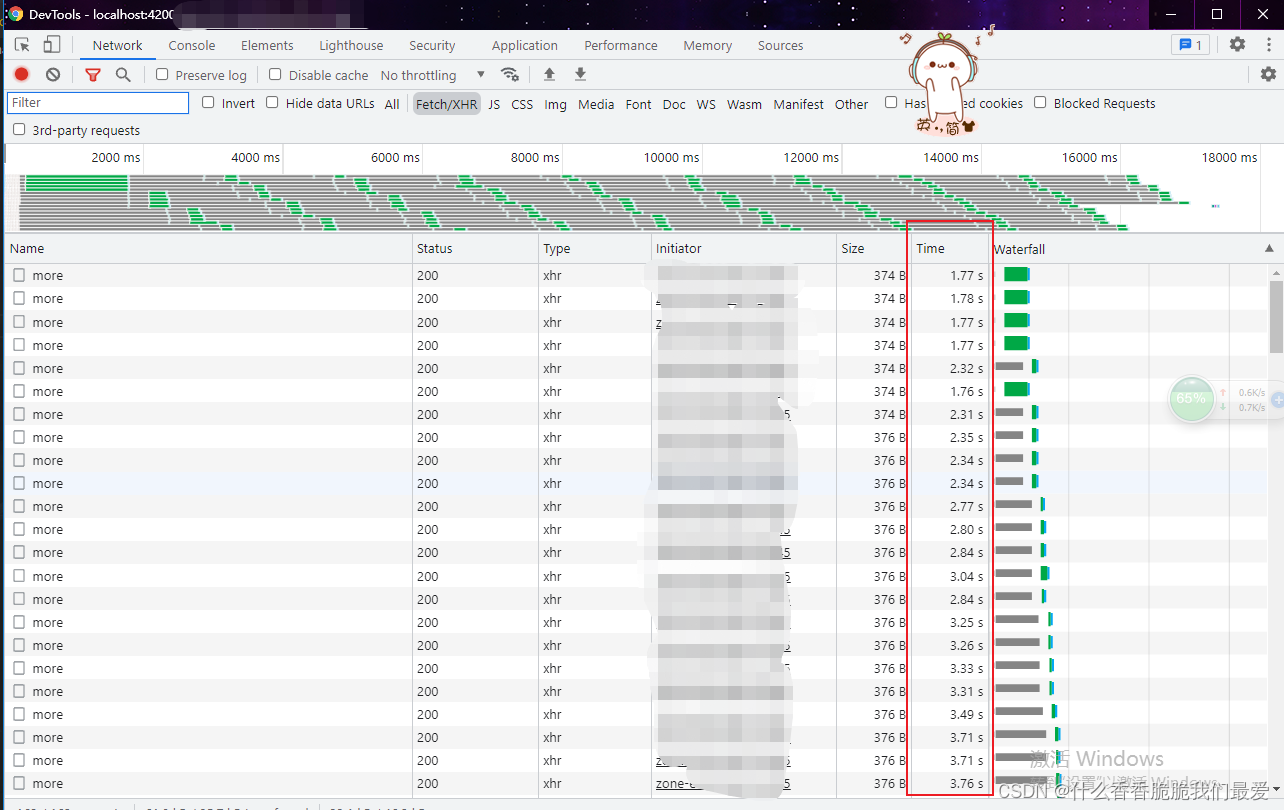Open DevTools settings gear
Screen dimensions: 1284x810
[x=1237, y=44]
